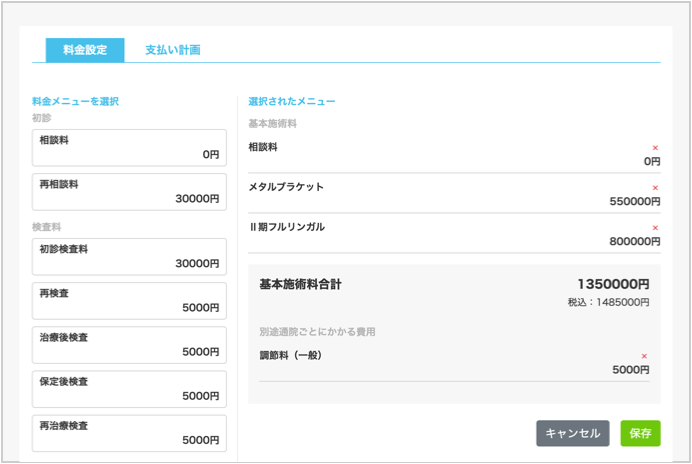Switch to the 支払い計画 tab
The image size is (692, 464).
[x=172, y=50]
